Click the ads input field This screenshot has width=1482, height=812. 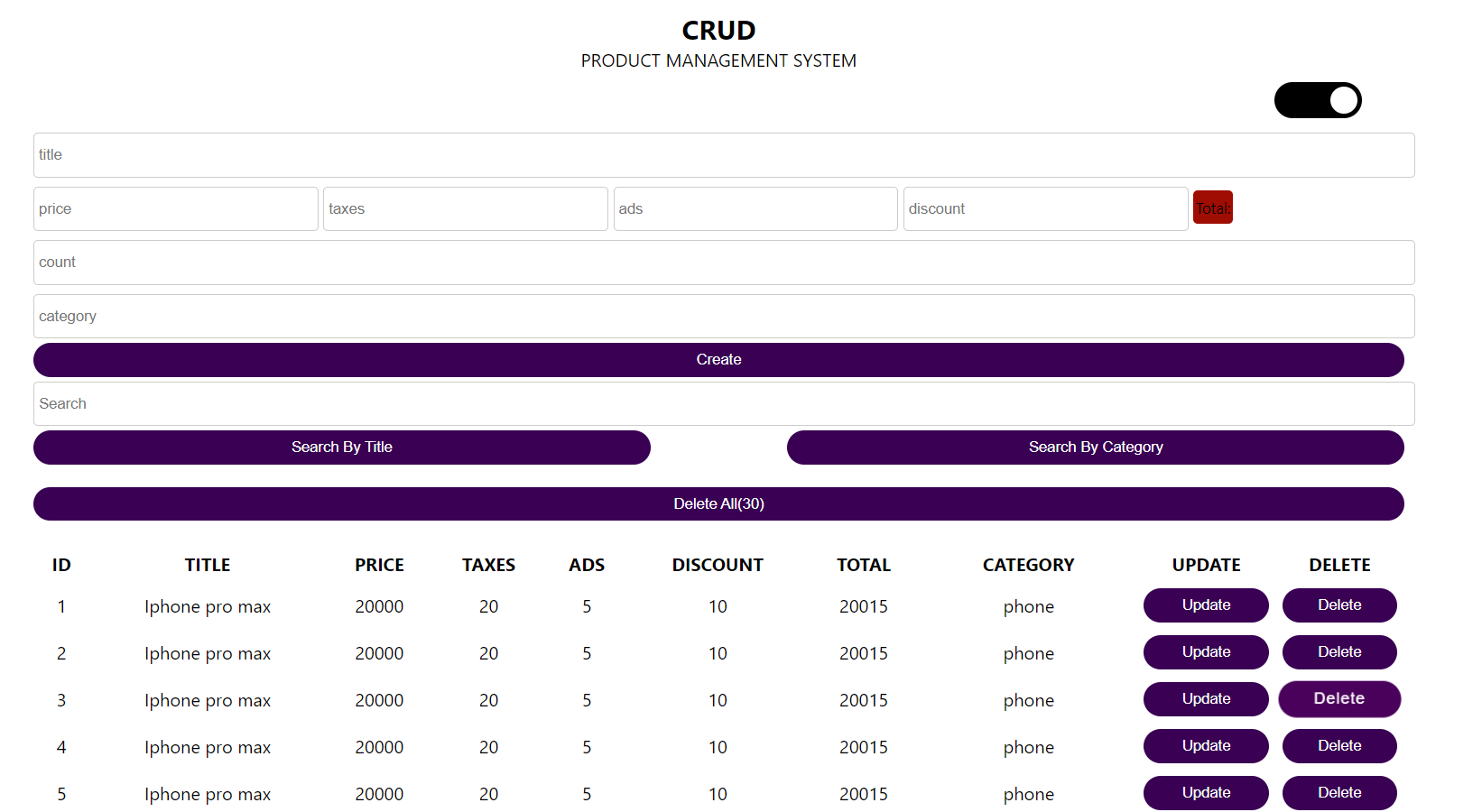[x=755, y=208]
